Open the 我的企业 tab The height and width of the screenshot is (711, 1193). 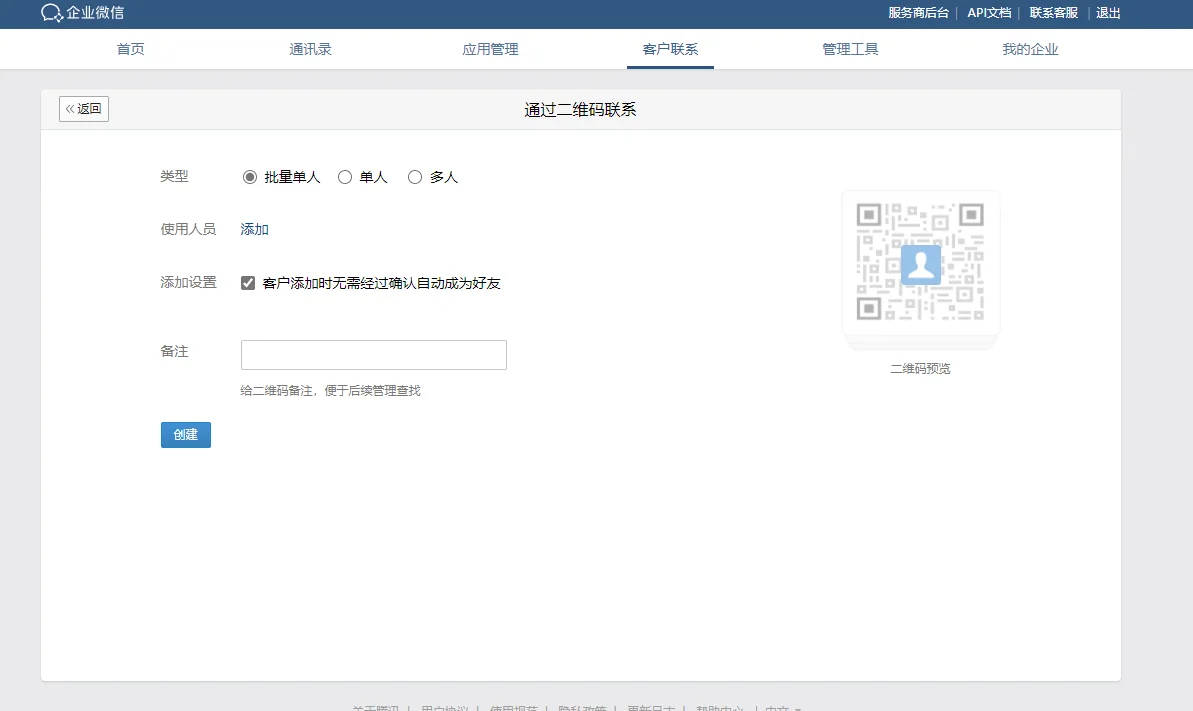pos(1030,49)
